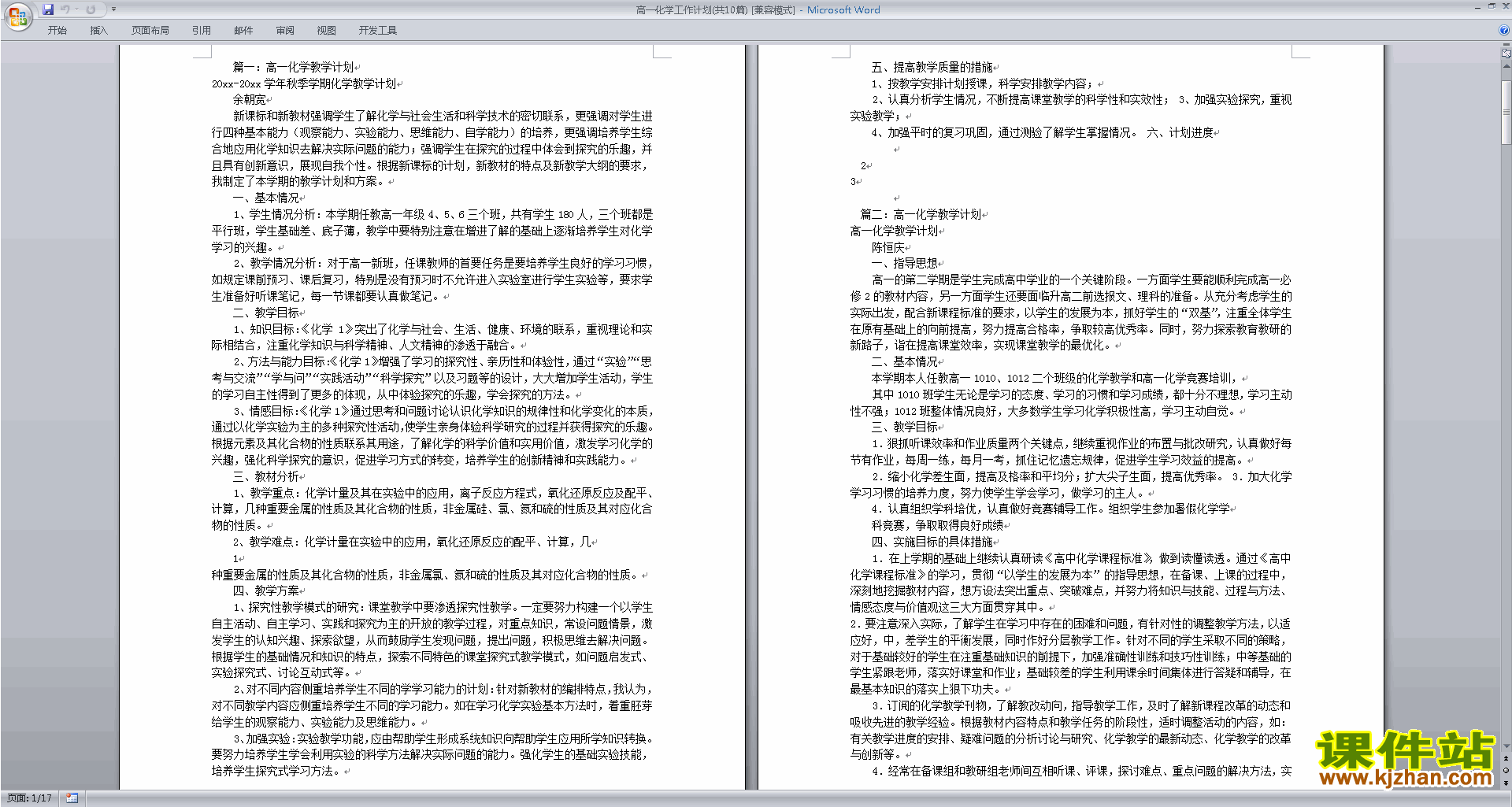This screenshot has height=807, width=1512.
Task: Undo the last action
Action: point(65,9)
